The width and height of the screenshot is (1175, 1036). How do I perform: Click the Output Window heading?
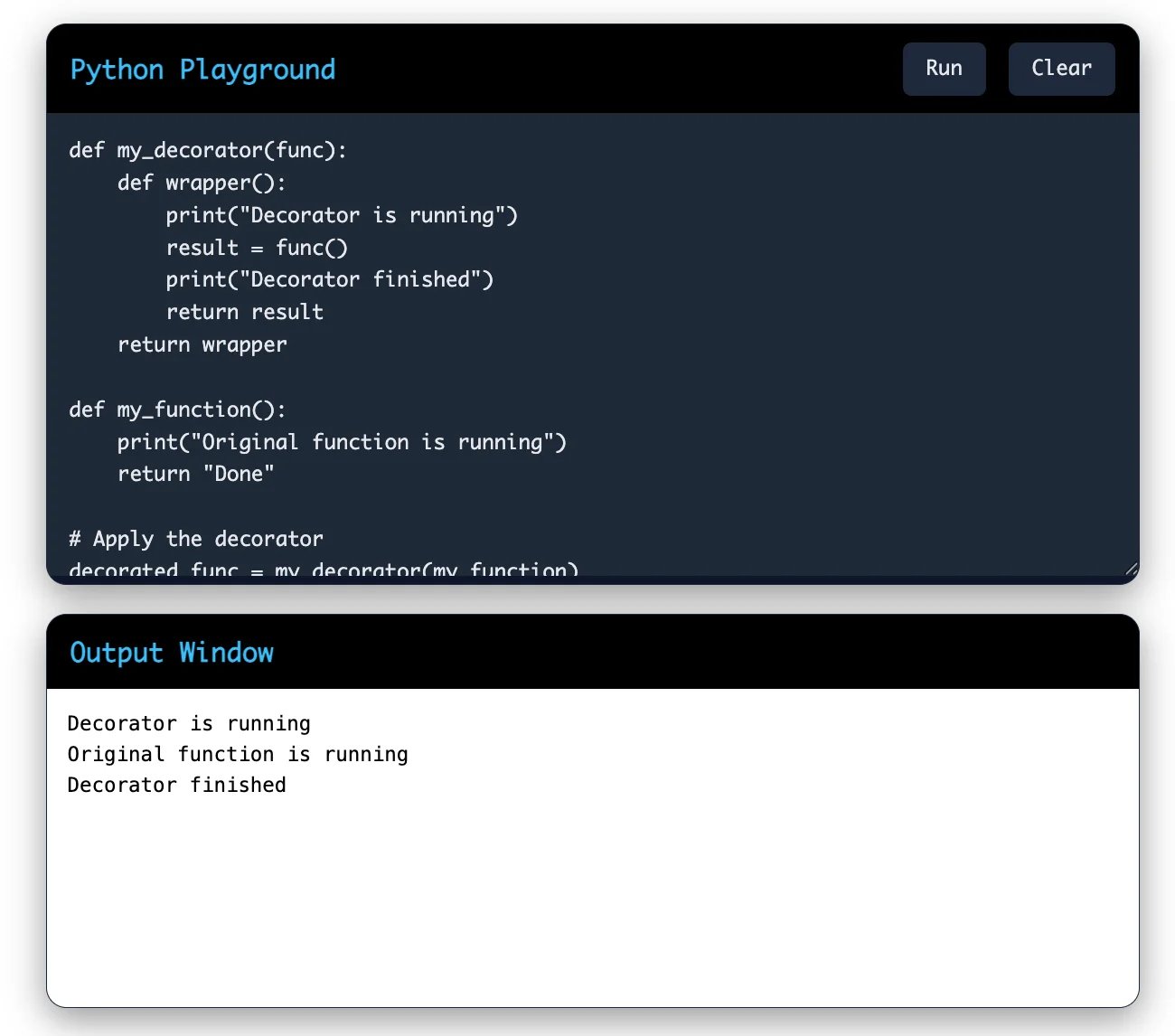click(172, 653)
